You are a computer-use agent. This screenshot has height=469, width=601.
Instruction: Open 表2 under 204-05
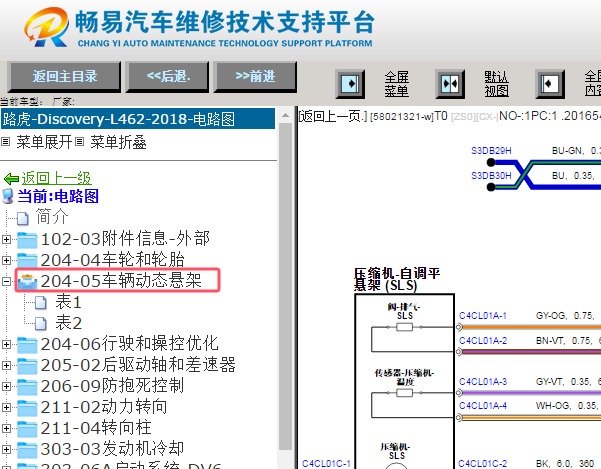pos(68,323)
